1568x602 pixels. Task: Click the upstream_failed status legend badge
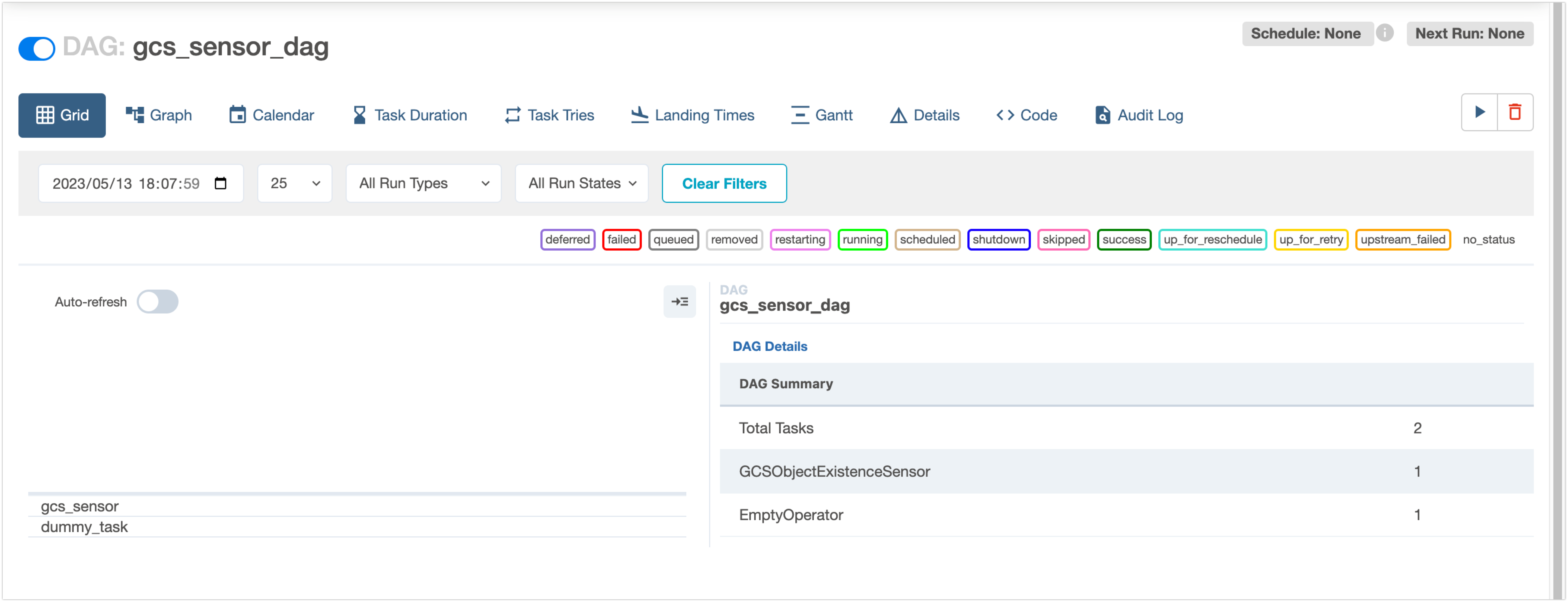1403,240
